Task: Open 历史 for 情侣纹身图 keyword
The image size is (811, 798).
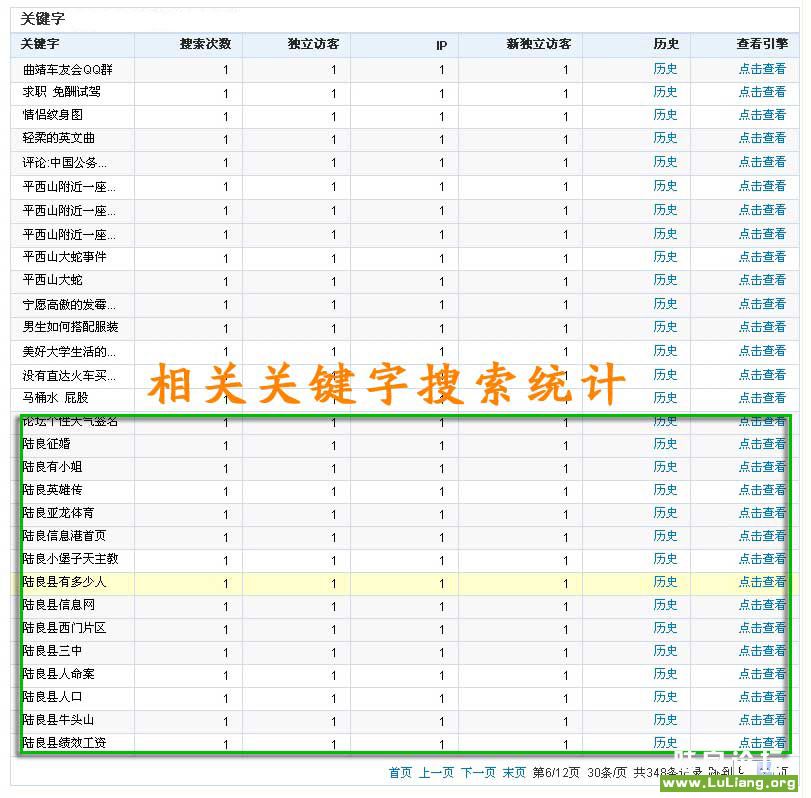Action: click(x=665, y=115)
